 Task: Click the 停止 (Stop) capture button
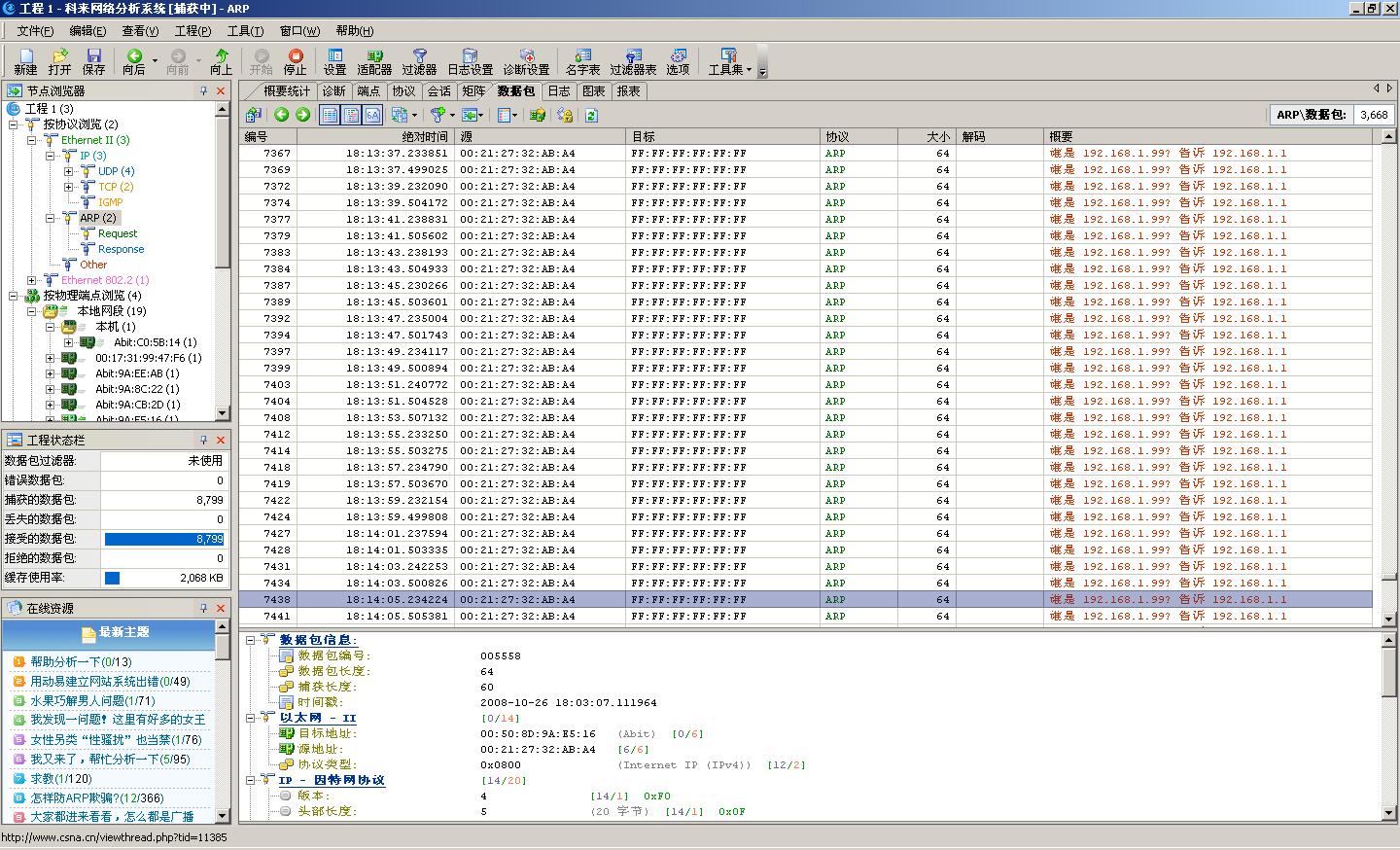tap(295, 61)
